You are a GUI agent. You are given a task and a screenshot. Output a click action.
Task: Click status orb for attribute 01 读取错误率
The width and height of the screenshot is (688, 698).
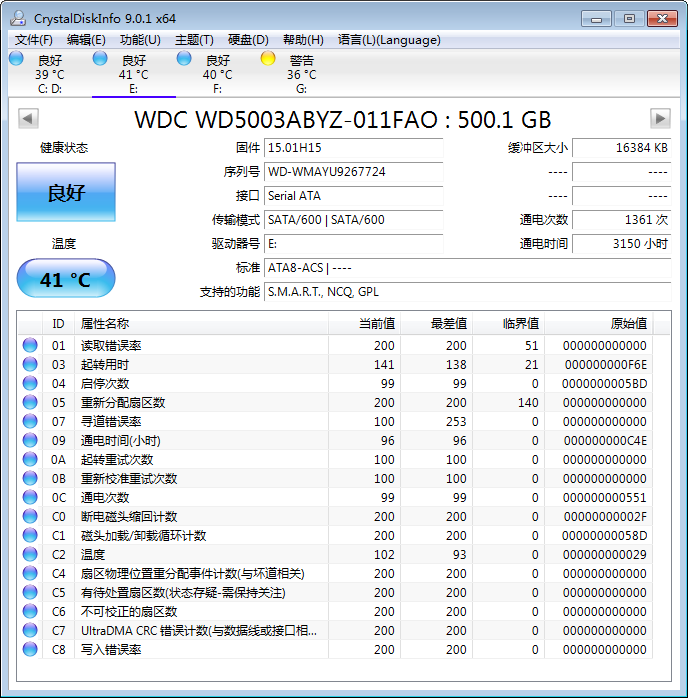point(30,346)
